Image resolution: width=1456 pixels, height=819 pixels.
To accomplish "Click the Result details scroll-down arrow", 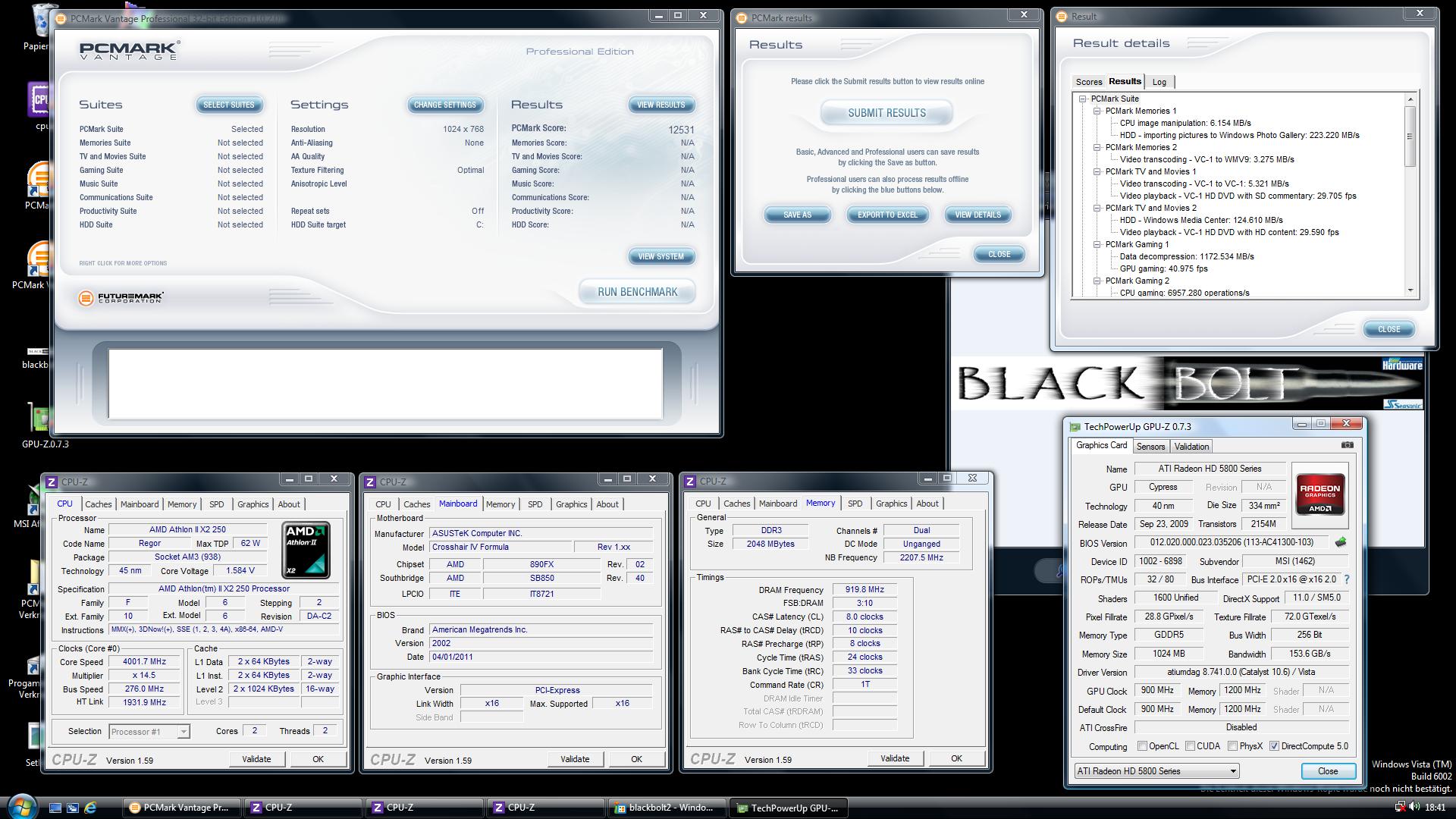I will click(1410, 290).
